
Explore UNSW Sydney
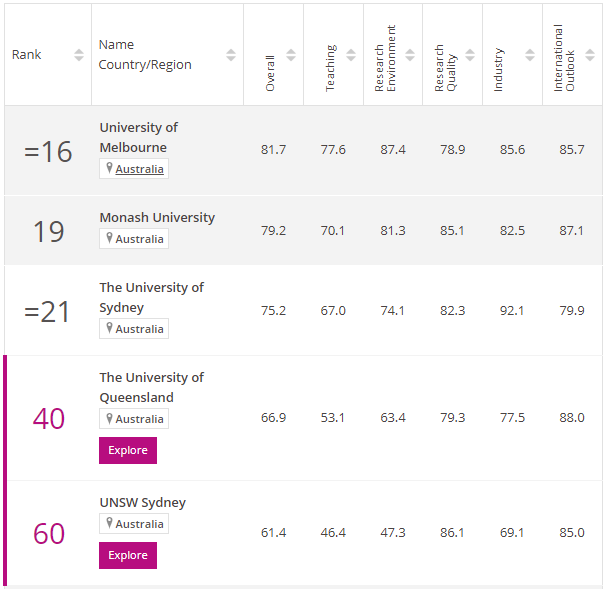tap(128, 555)
